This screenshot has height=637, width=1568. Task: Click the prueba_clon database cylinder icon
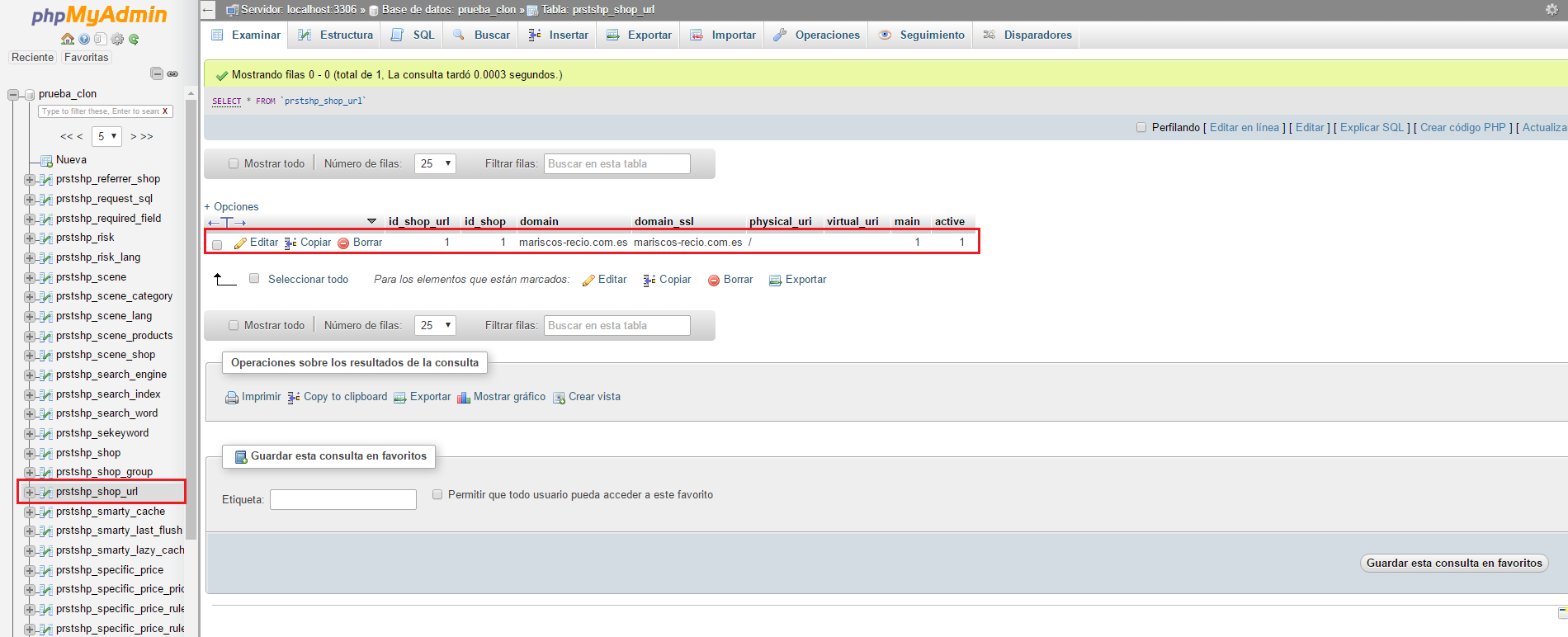tap(30, 94)
